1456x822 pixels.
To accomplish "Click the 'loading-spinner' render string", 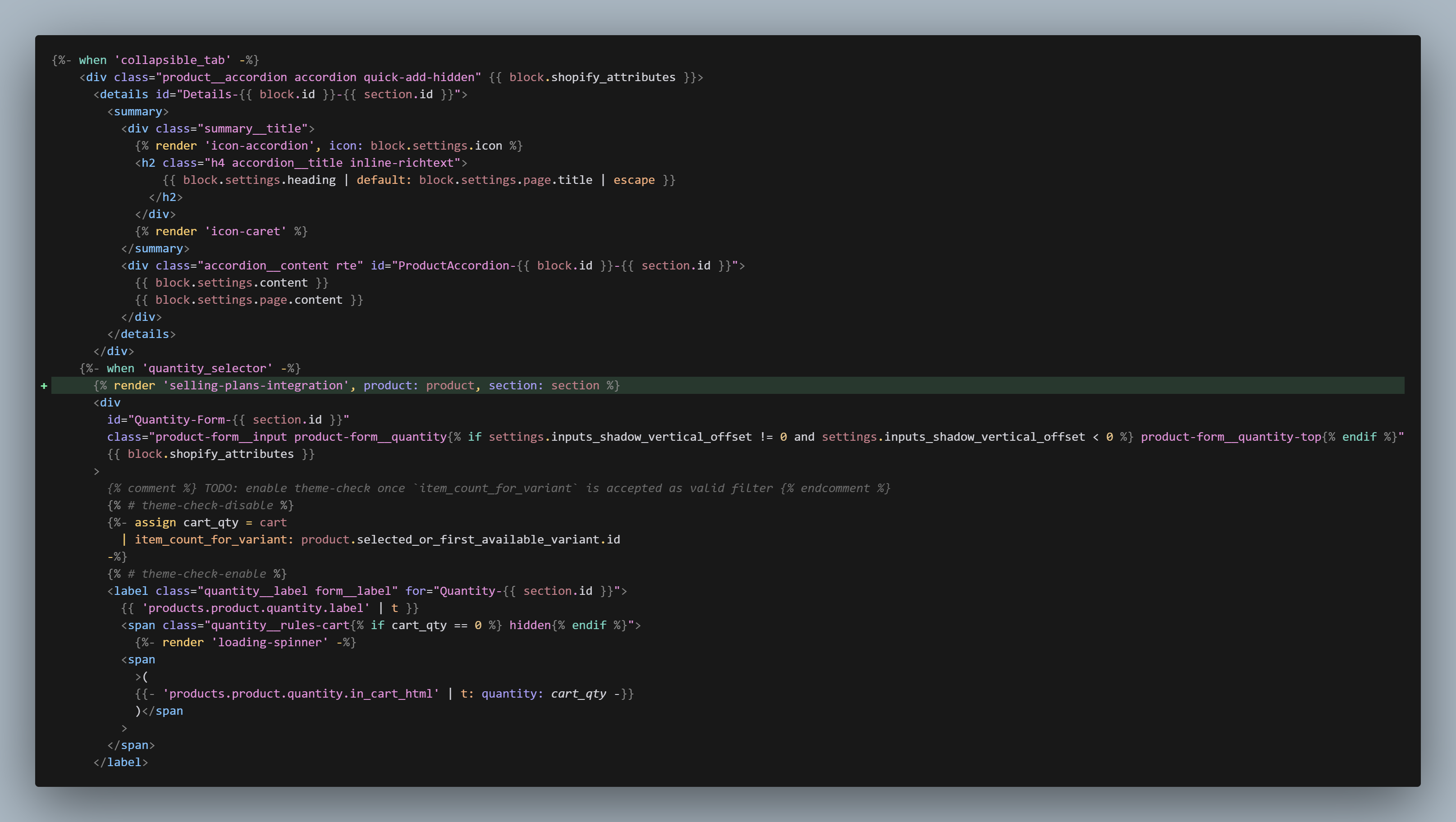I will coord(270,642).
